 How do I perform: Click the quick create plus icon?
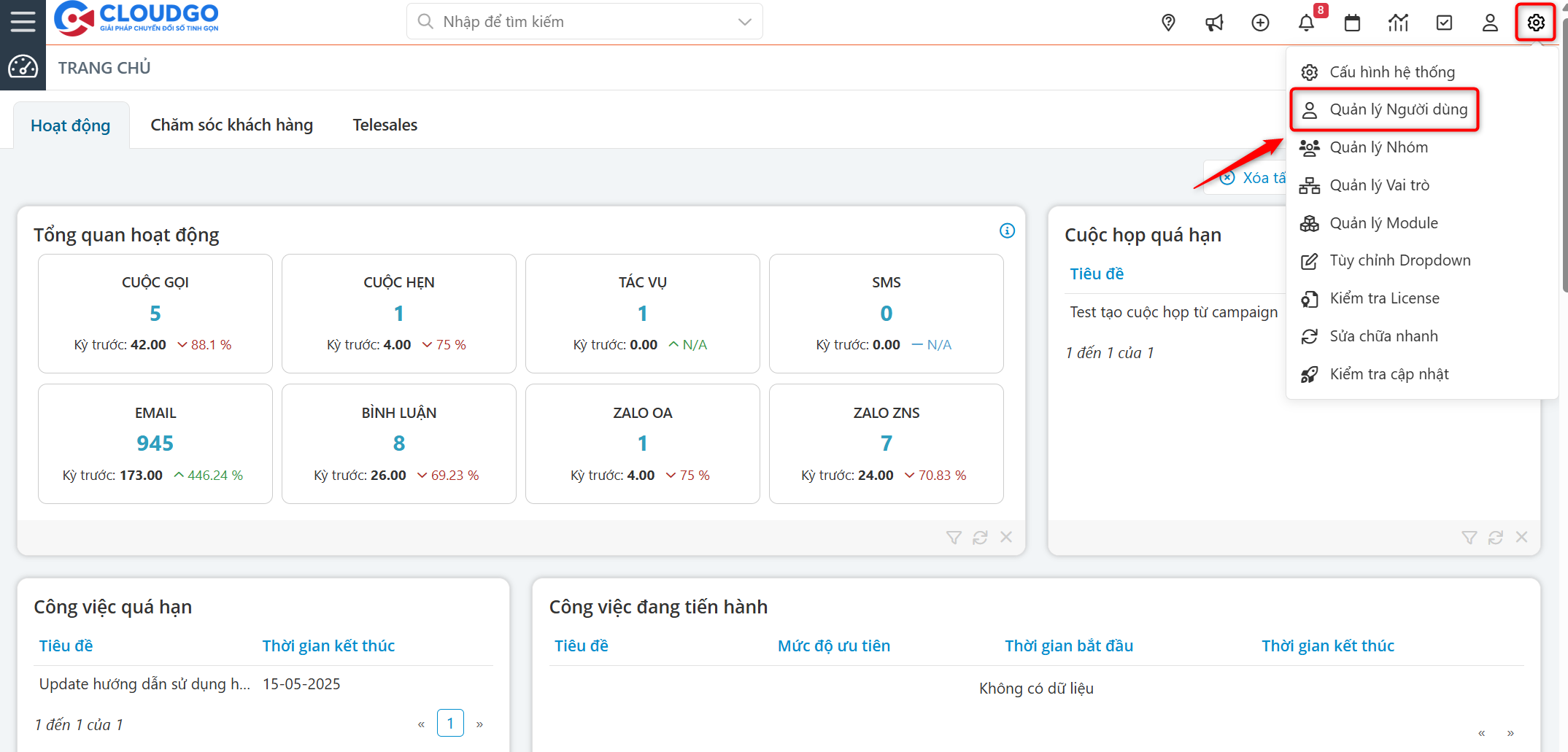pyautogui.click(x=1260, y=23)
